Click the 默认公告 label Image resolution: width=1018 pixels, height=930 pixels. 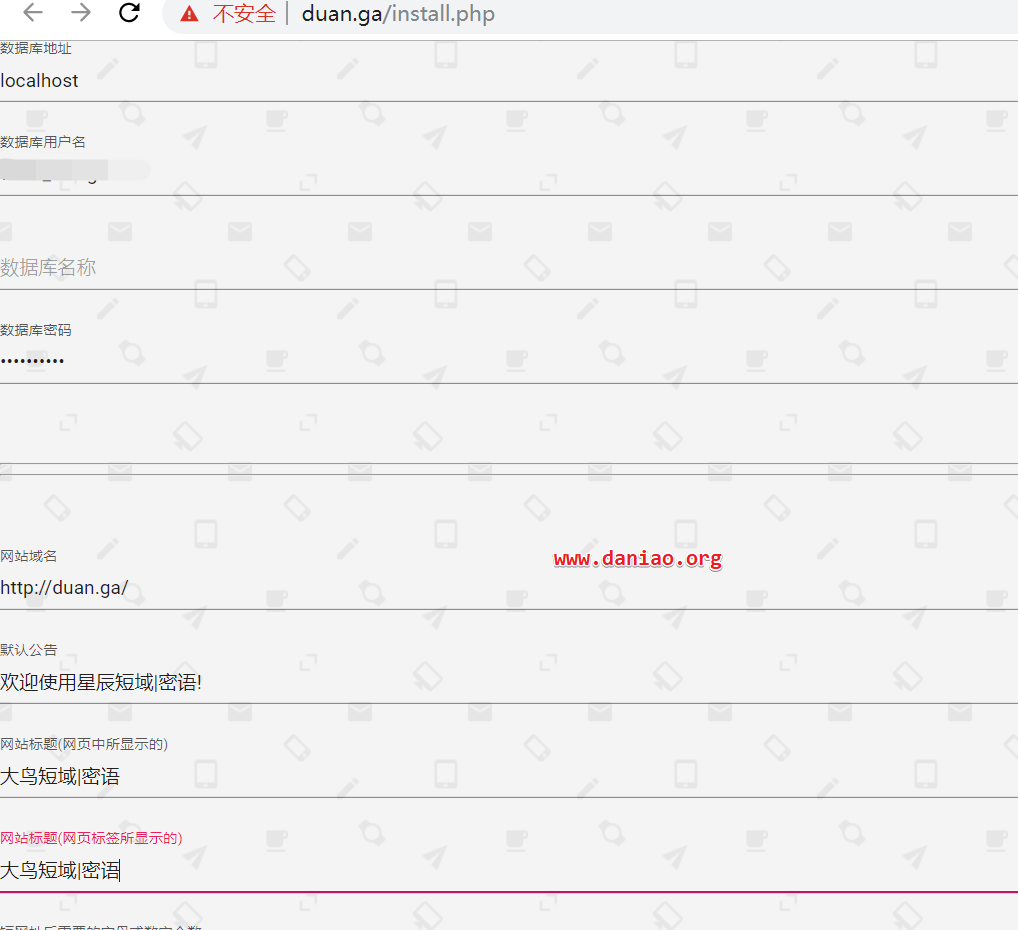coord(29,650)
